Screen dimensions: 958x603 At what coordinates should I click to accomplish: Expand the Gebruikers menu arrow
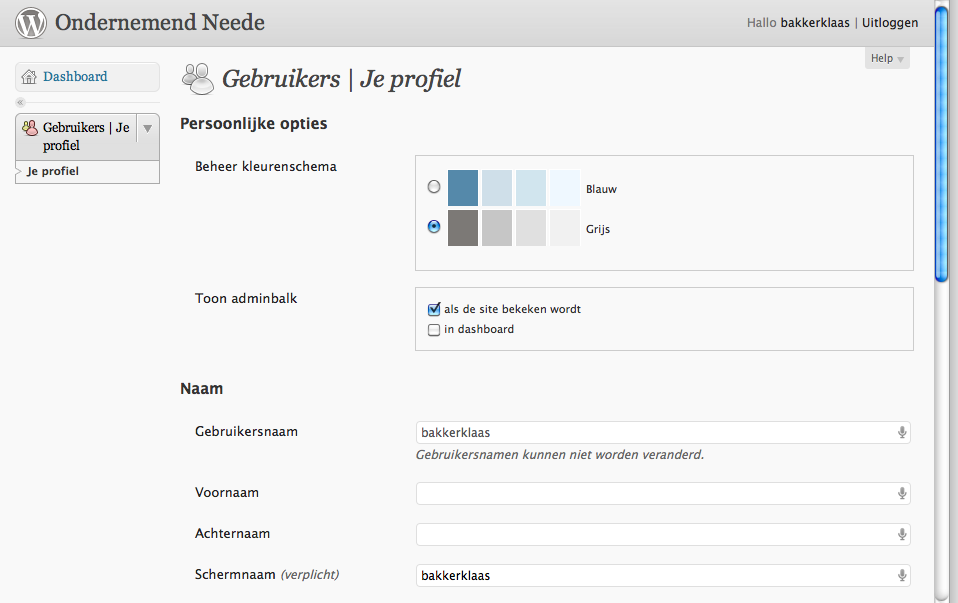coord(147,128)
